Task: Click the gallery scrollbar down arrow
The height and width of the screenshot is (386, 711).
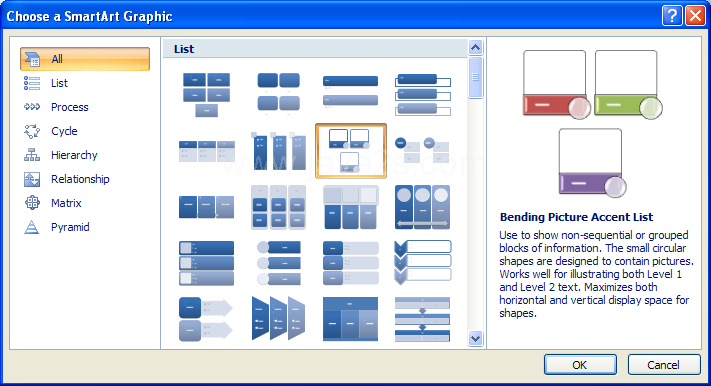Action: [475, 338]
